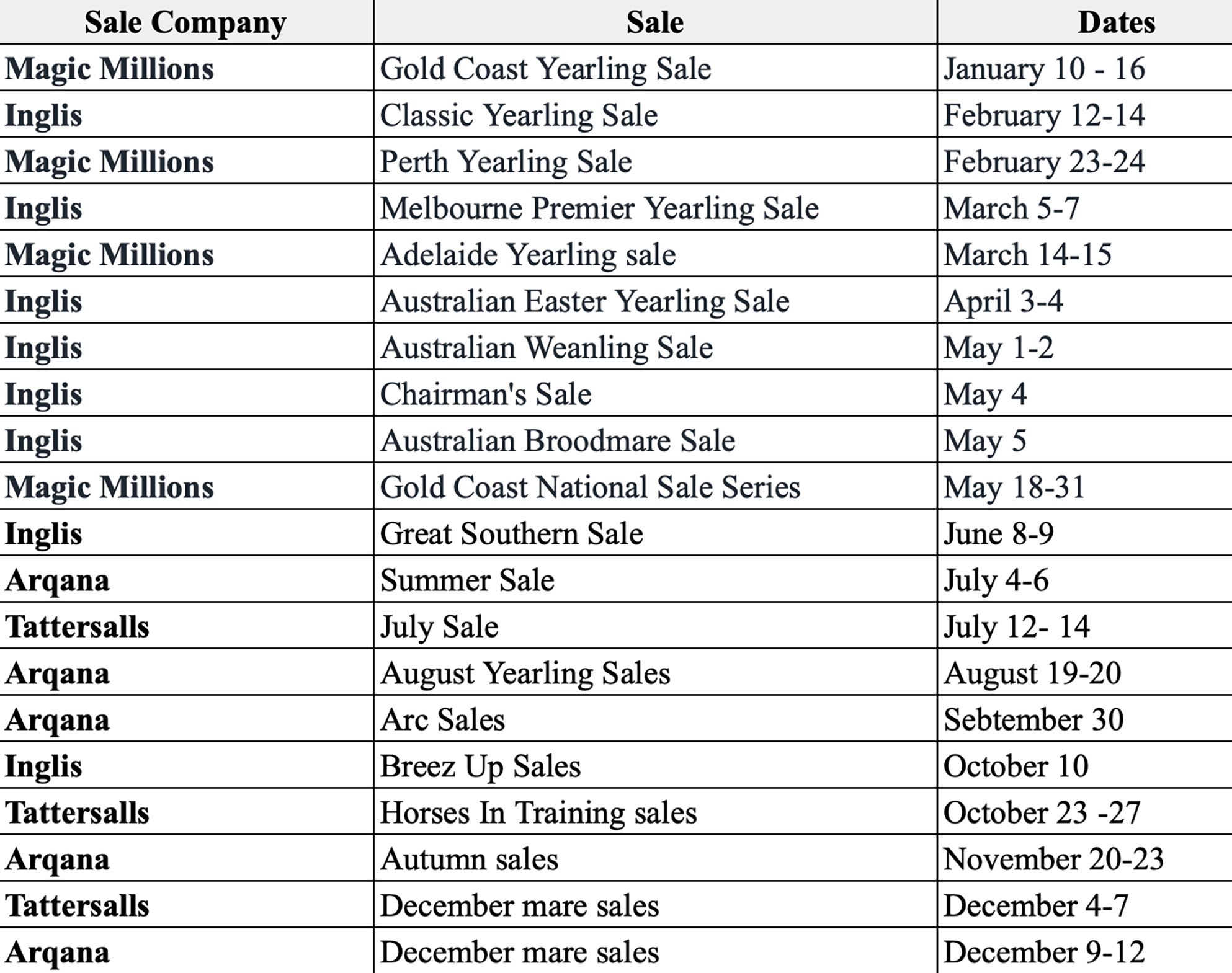Click the Great Southern Sale cell
1232x973 pixels.
(655, 533)
